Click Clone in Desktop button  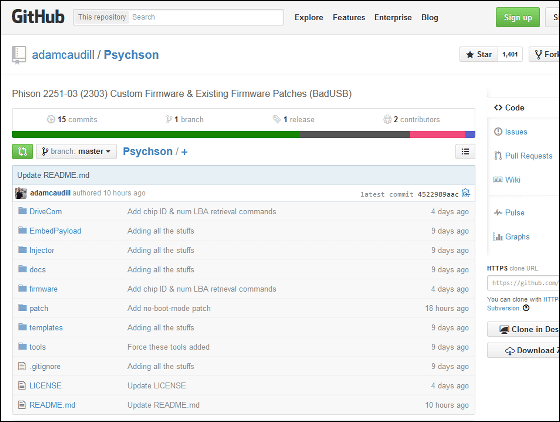(524, 329)
